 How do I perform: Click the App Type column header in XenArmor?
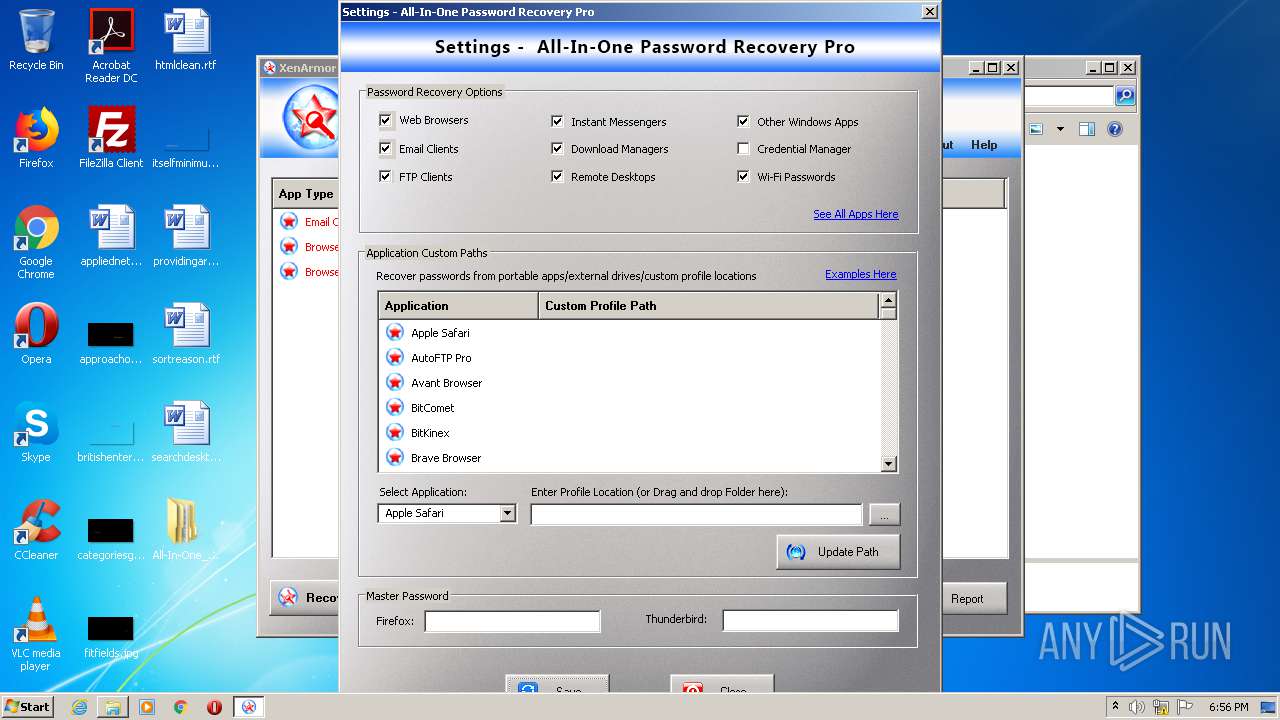tap(306, 194)
